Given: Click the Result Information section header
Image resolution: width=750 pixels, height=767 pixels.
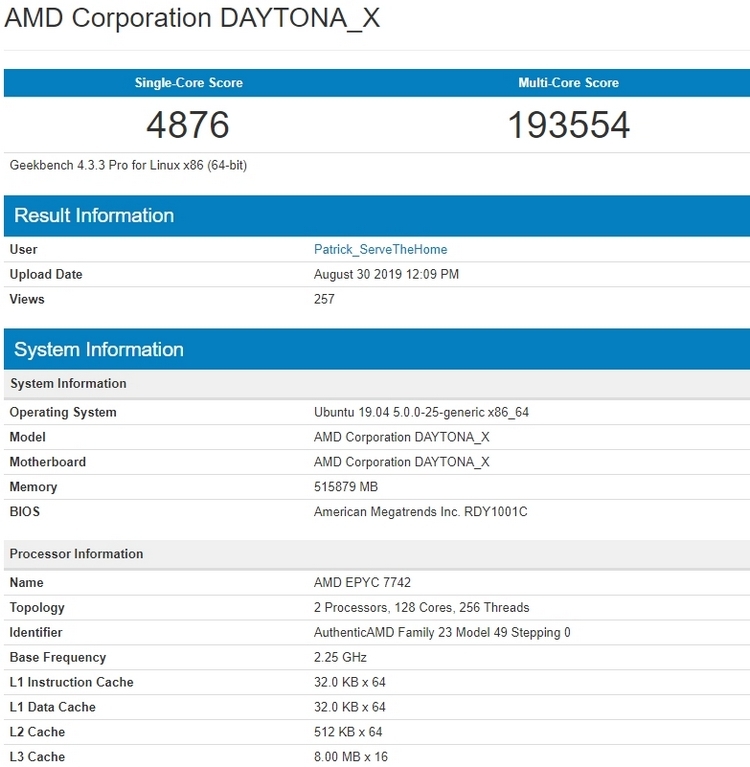Looking at the screenshot, I should 94,216.
